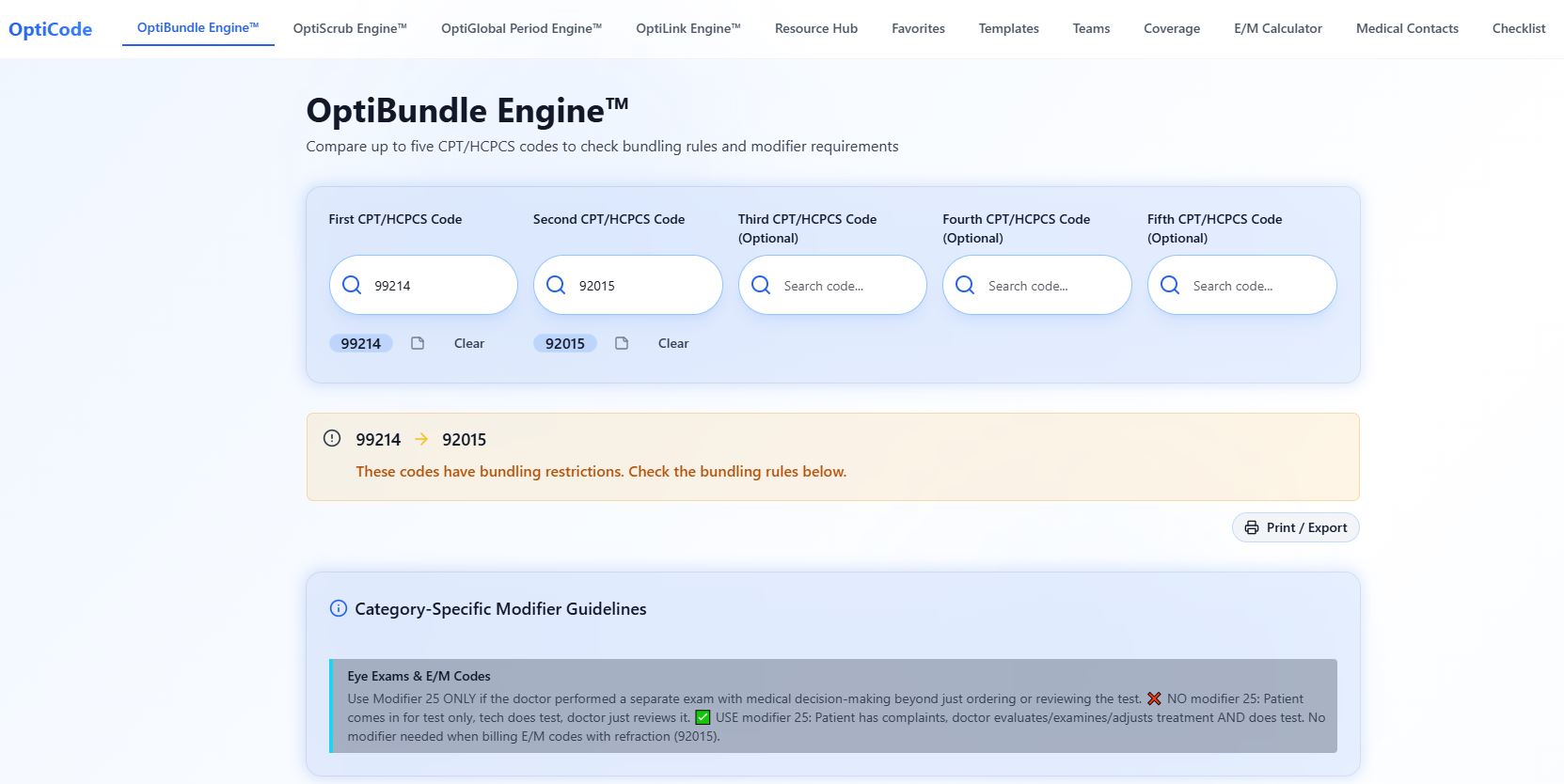Click the 99214 label in the bundling warning
The width and height of the screenshot is (1564, 784).
[378, 439]
